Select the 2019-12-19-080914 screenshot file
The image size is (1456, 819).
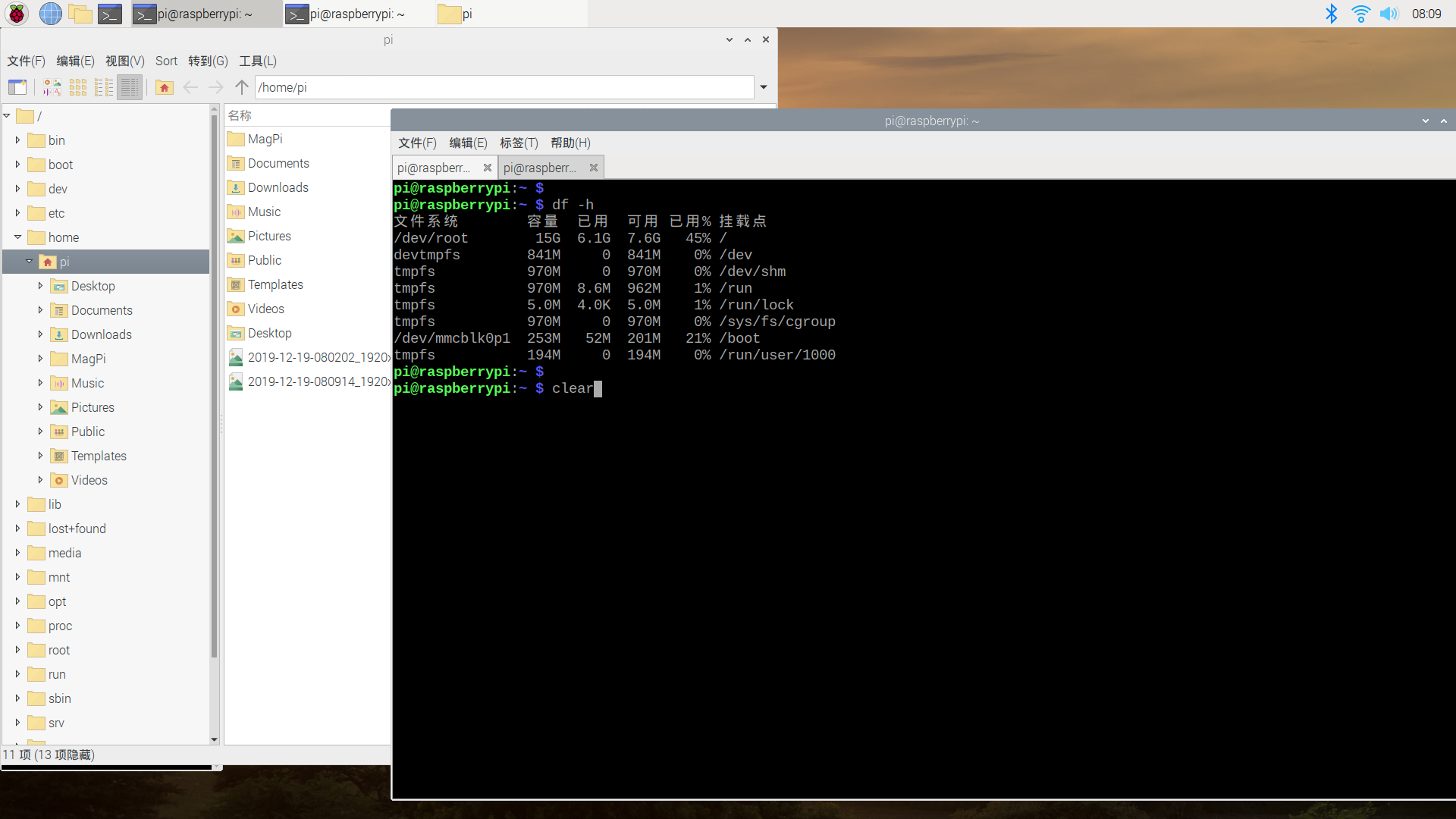(309, 381)
